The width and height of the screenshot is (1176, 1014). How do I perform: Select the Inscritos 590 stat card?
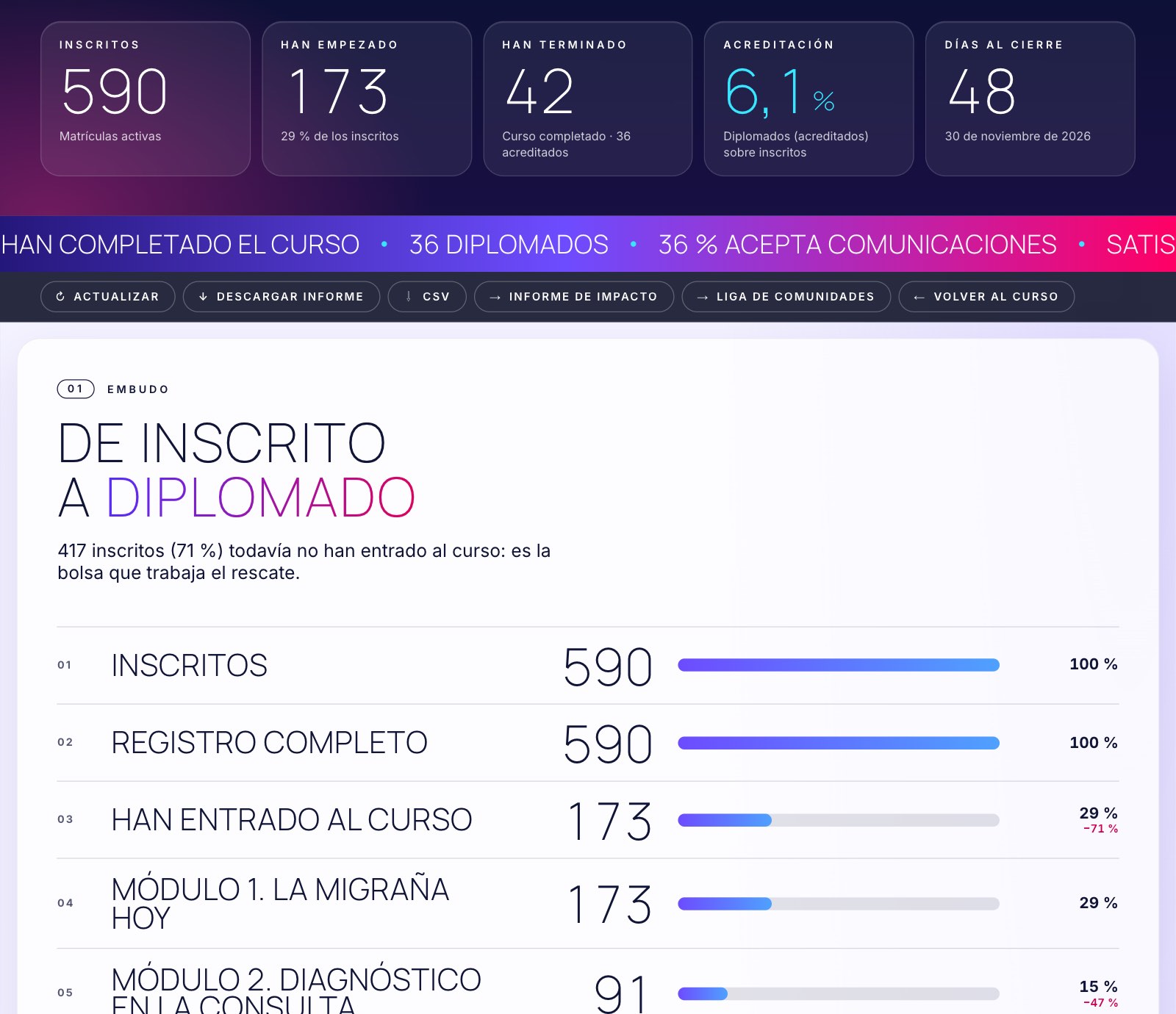point(146,98)
